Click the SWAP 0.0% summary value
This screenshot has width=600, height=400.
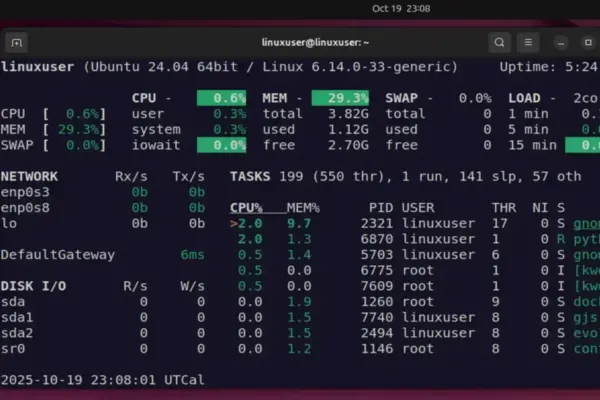coord(475,98)
